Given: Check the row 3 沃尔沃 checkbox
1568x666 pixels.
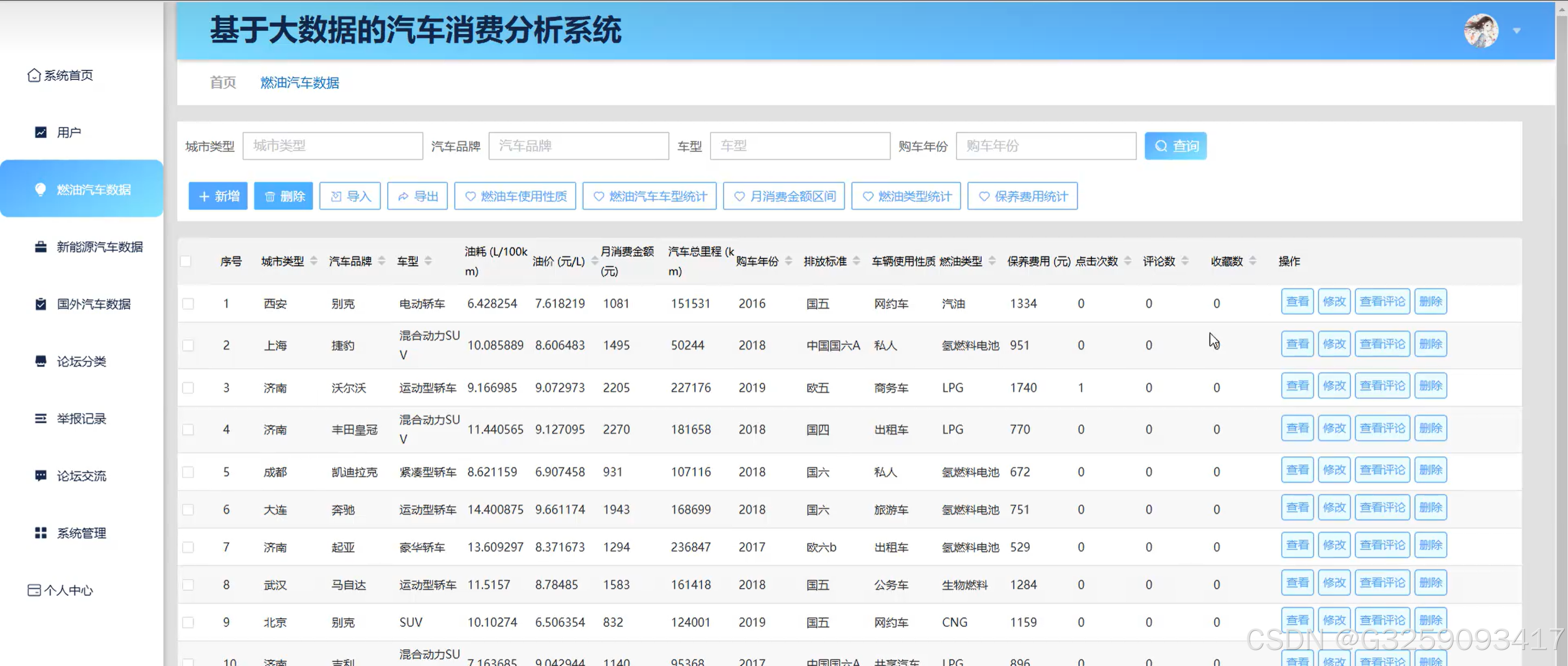Looking at the screenshot, I should point(188,388).
